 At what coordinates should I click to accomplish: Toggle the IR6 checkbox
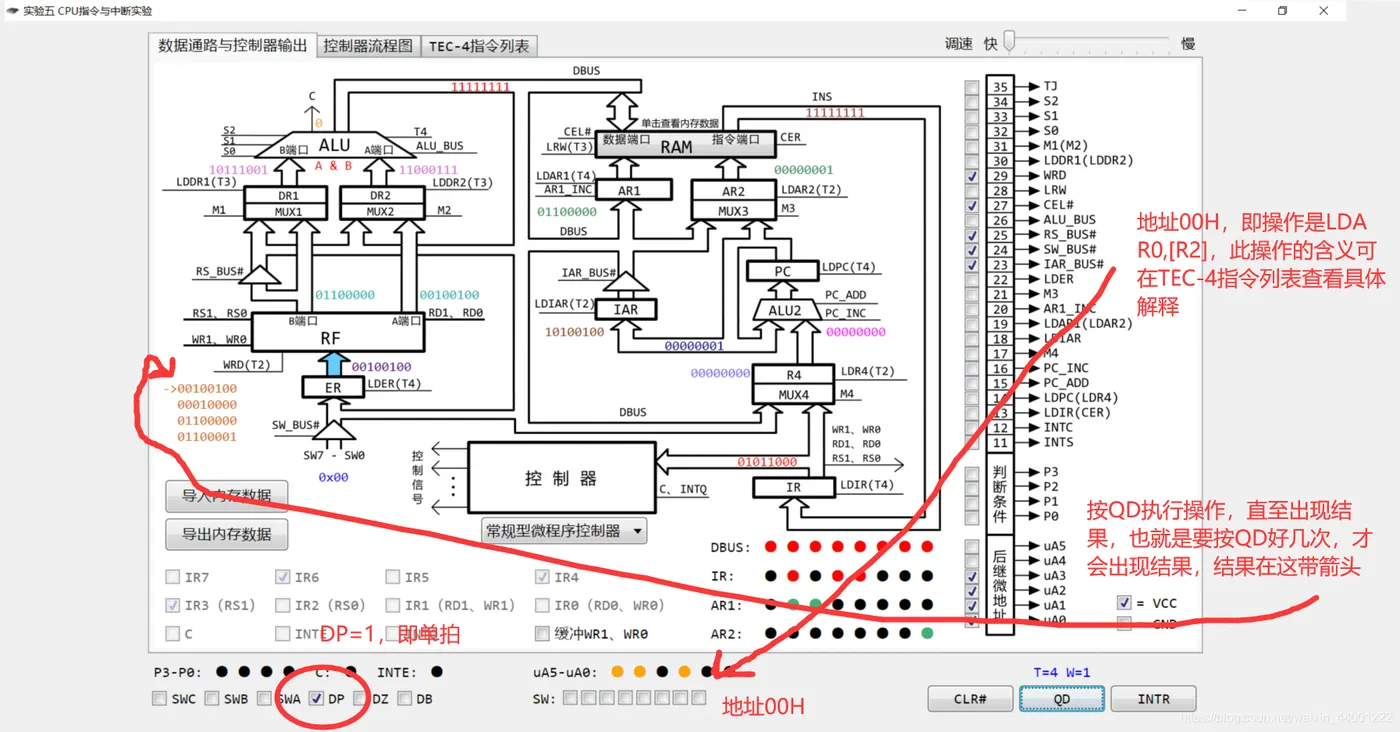click(283, 577)
